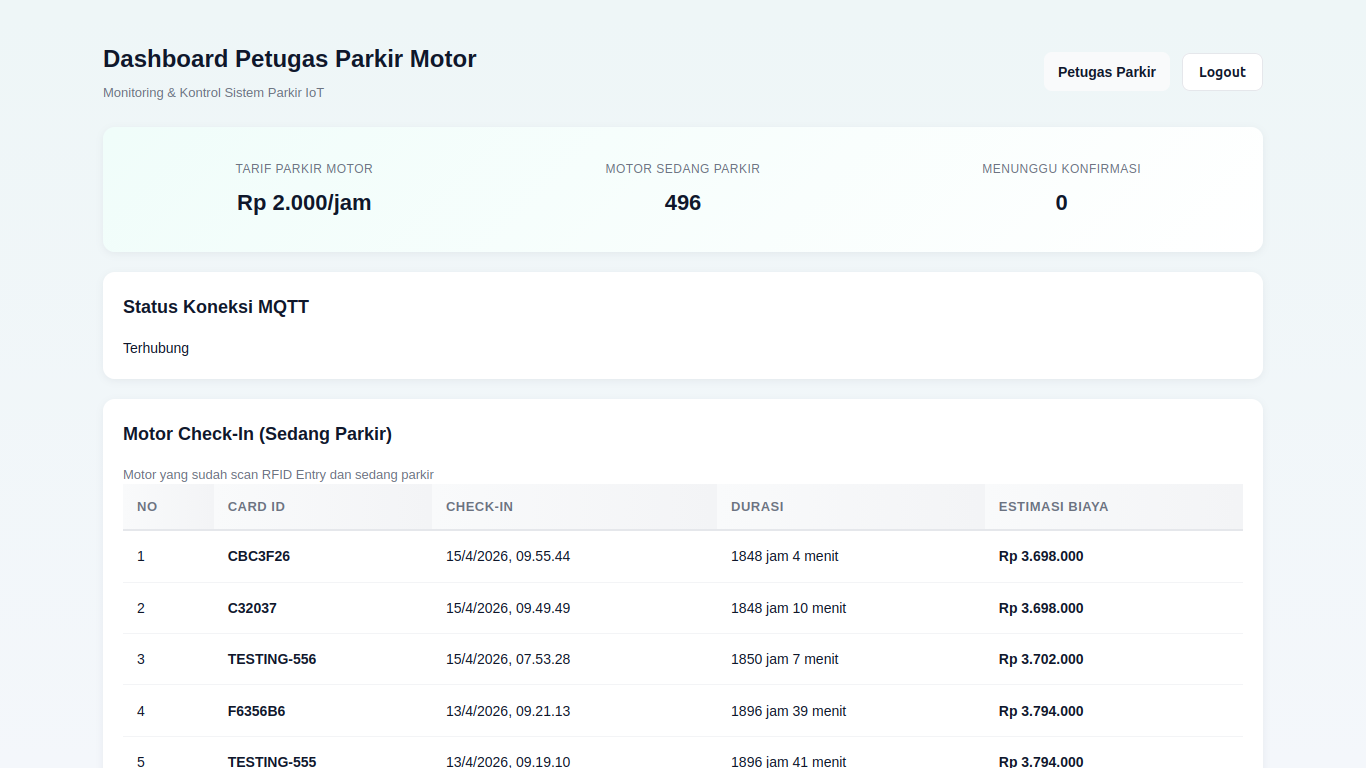1366x768 pixels.
Task: Click duration 1896 jam 41 menit
Action: tap(788, 761)
